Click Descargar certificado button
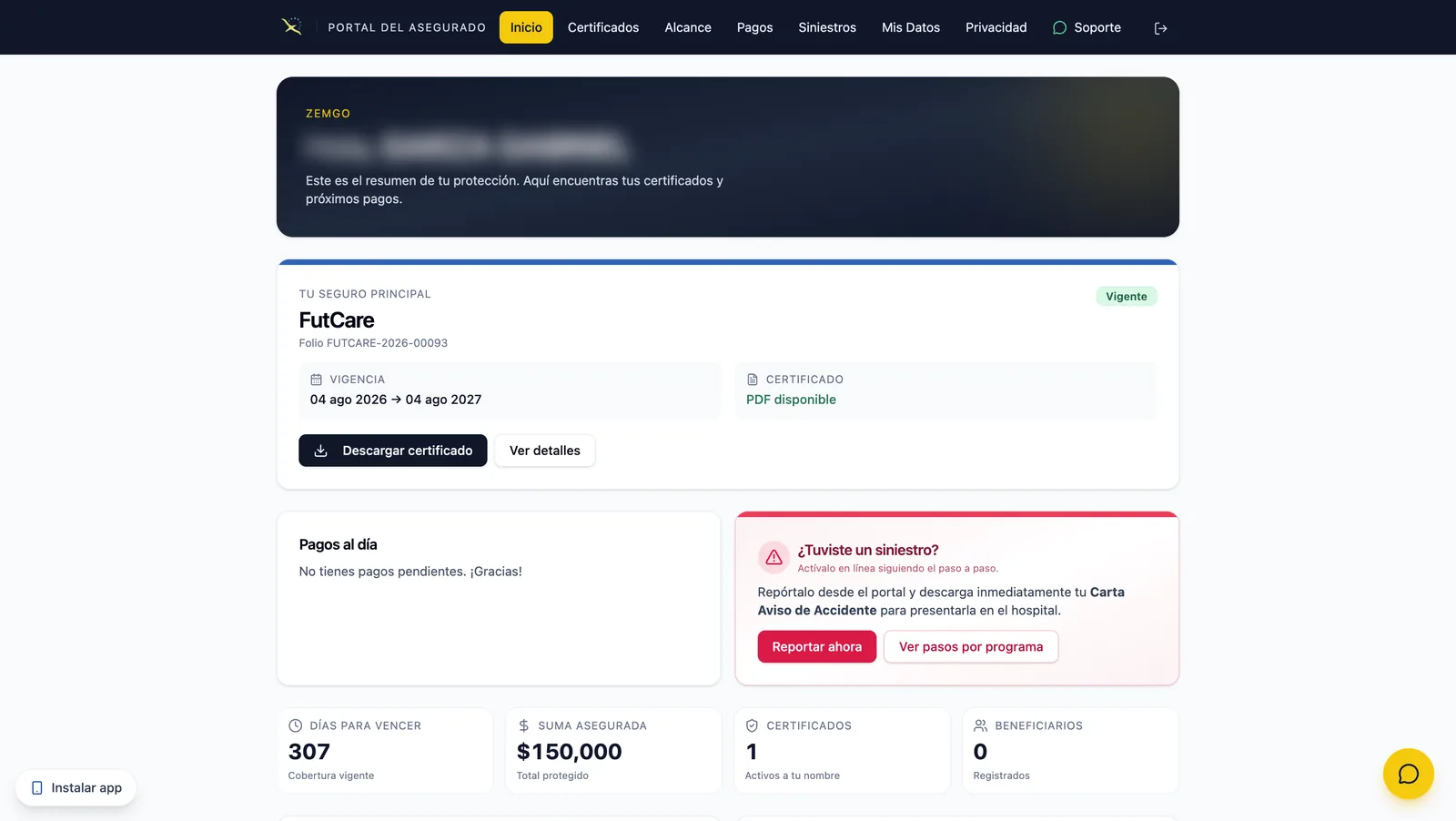1456x821 pixels. [x=393, y=451]
